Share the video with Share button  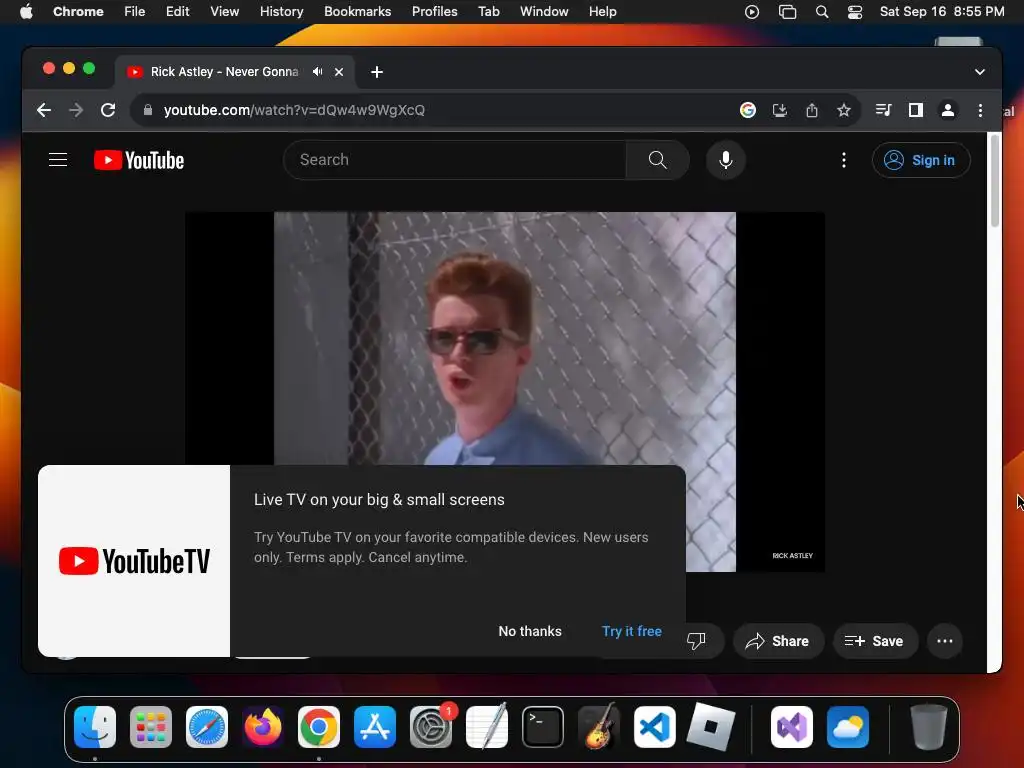[778, 641]
